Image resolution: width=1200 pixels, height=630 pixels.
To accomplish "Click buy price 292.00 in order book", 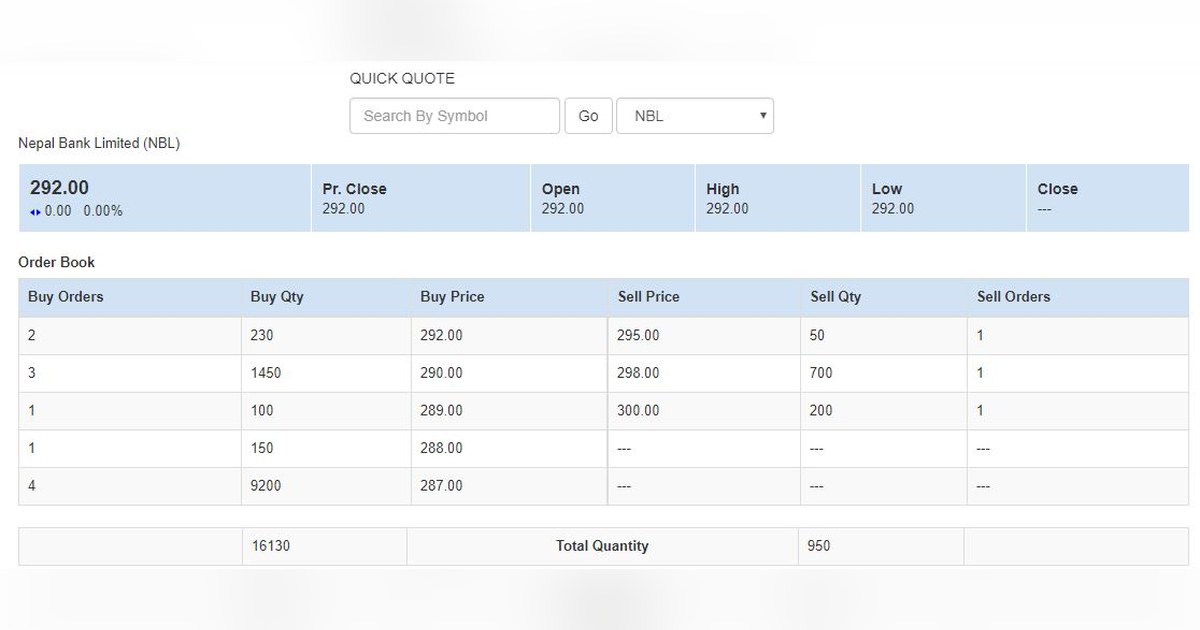I will (509, 336).
